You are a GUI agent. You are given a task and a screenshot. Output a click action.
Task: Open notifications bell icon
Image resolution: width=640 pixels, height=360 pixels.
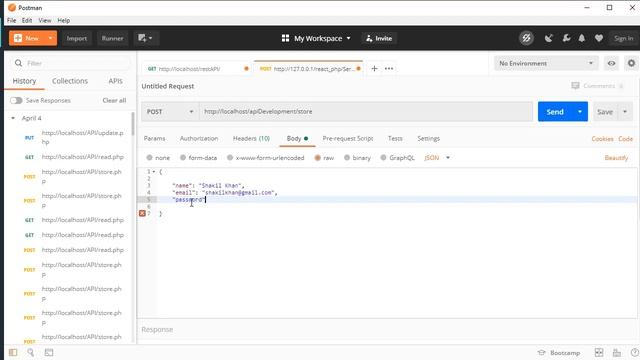pos(582,38)
